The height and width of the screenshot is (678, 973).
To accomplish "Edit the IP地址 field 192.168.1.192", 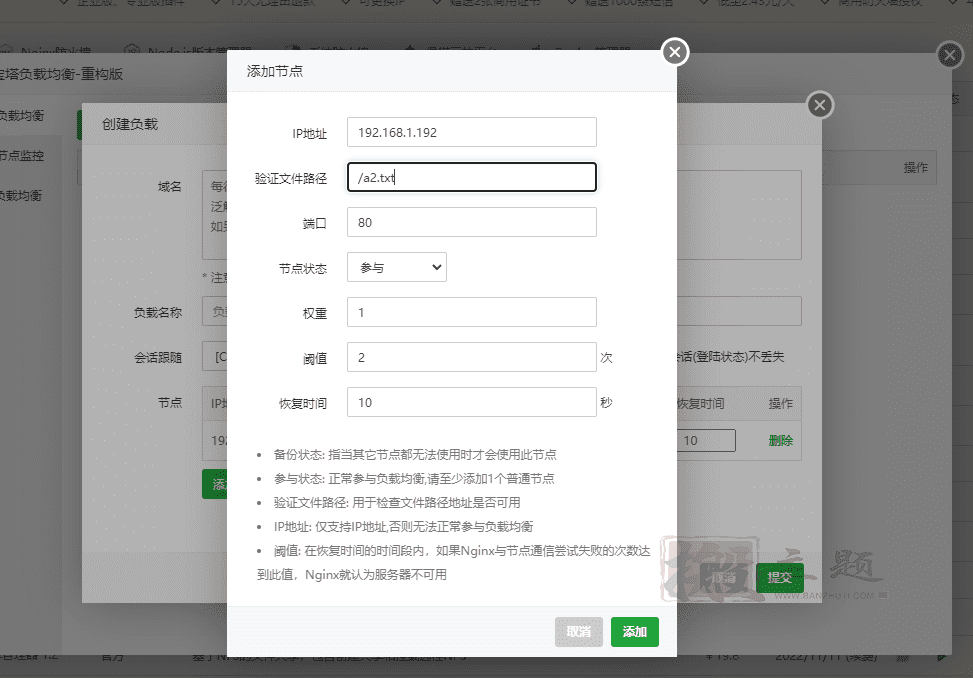I will [472, 132].
